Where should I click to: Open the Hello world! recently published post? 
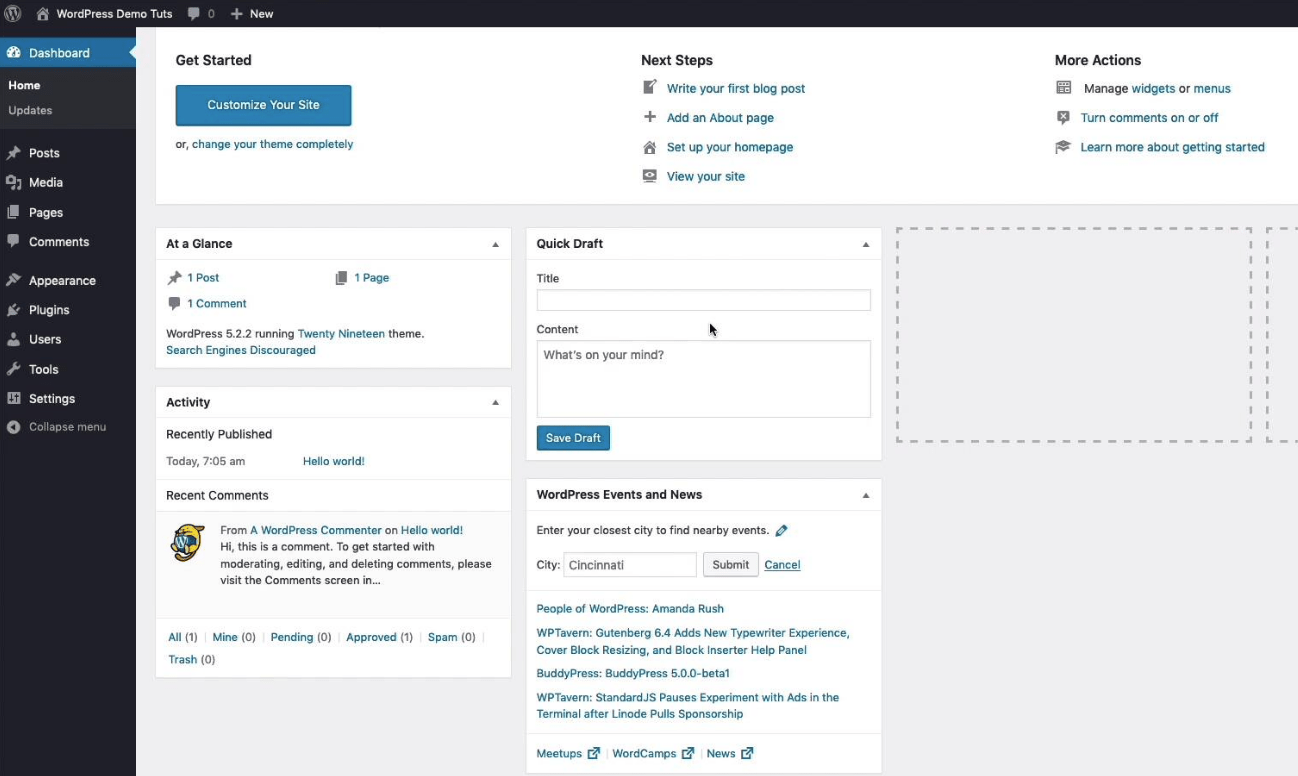coord(334,461)
